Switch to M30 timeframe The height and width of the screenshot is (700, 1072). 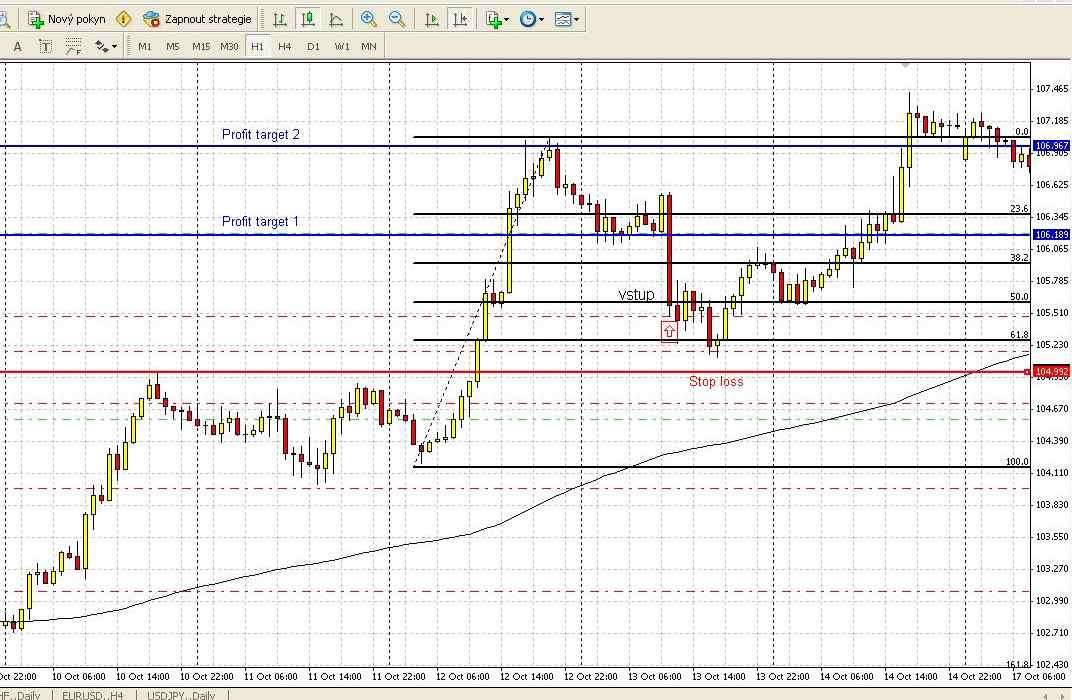click(229, 46)
